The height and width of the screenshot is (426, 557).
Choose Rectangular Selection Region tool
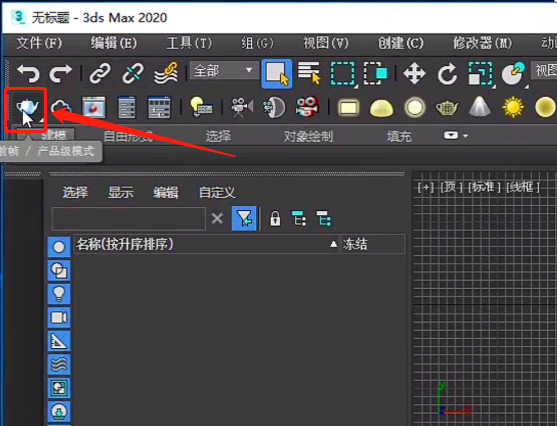pyautogui.click(x=343, y=74)
